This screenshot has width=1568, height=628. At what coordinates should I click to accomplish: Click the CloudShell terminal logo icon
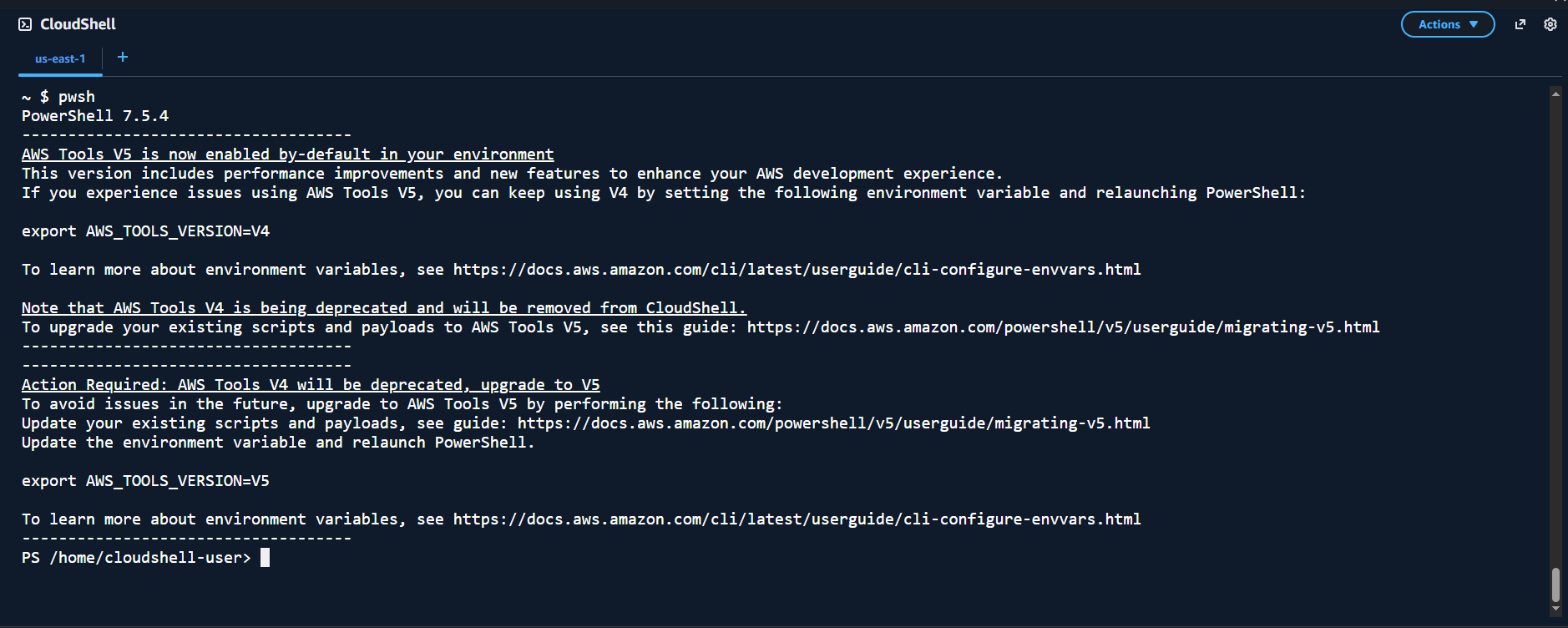(x=25, y=24)
